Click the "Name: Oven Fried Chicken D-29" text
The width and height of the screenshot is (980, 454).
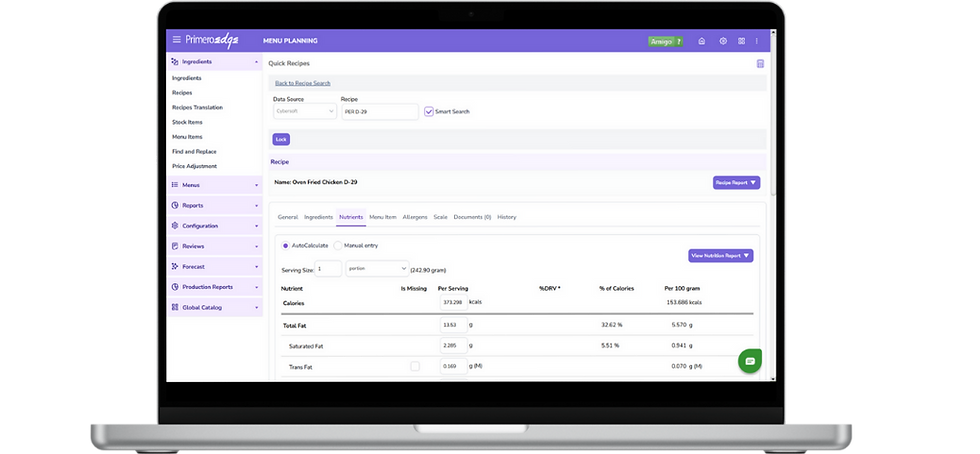(316, 182)
